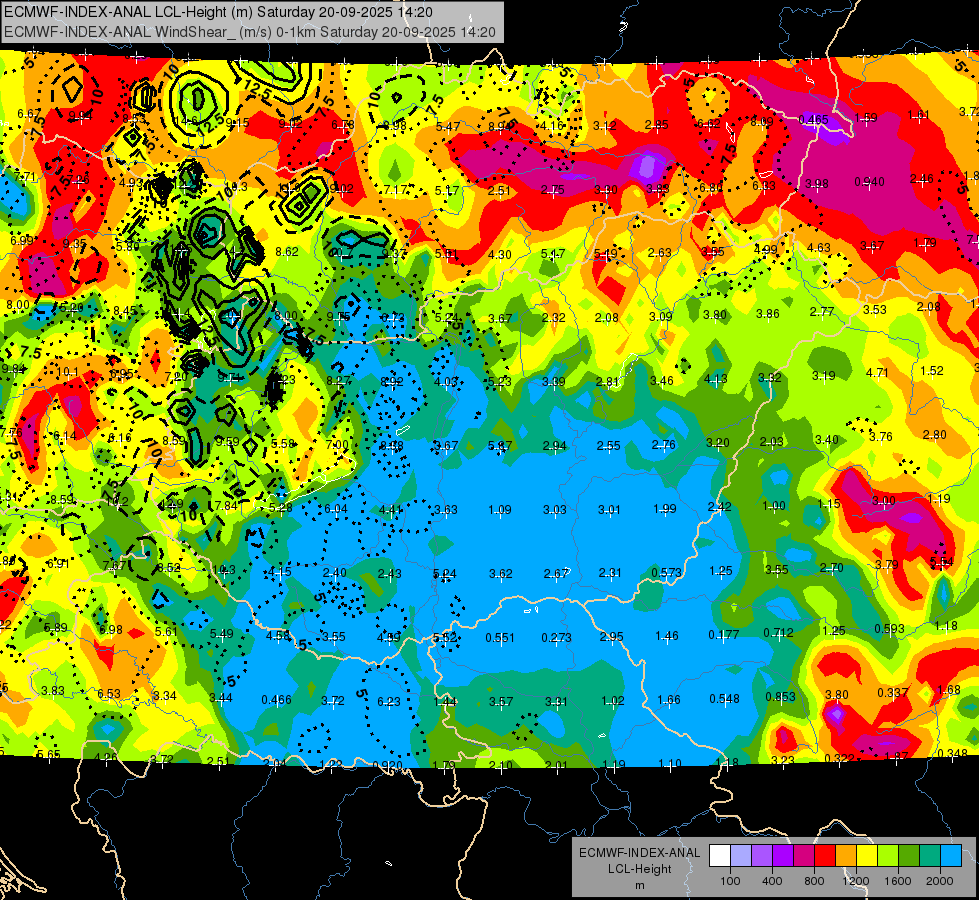The width and height of the screenshot is (979, 900).
Task: Click the magenta legend swatch before 800
Action: point(804,856)
